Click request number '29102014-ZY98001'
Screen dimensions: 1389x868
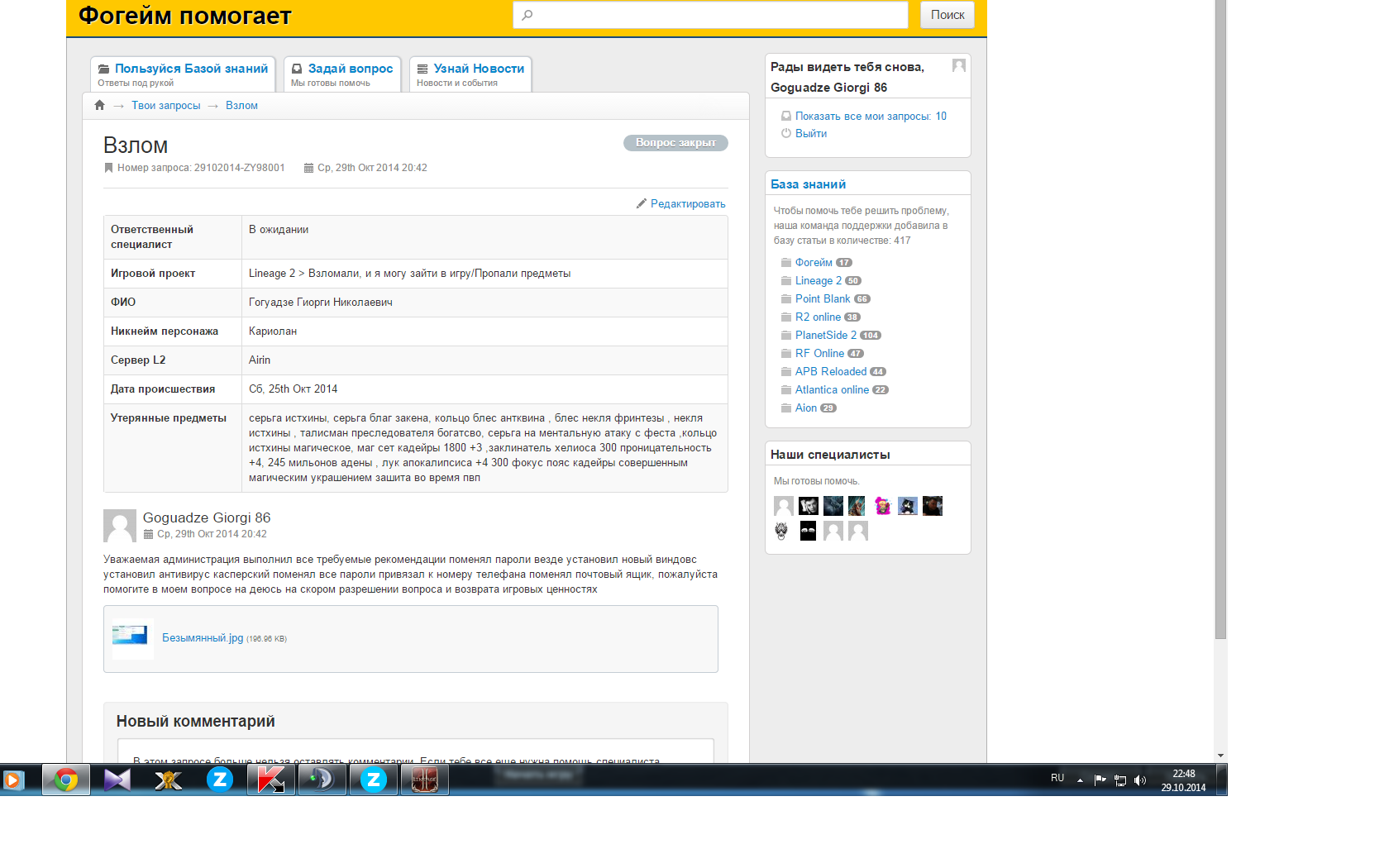239,168
